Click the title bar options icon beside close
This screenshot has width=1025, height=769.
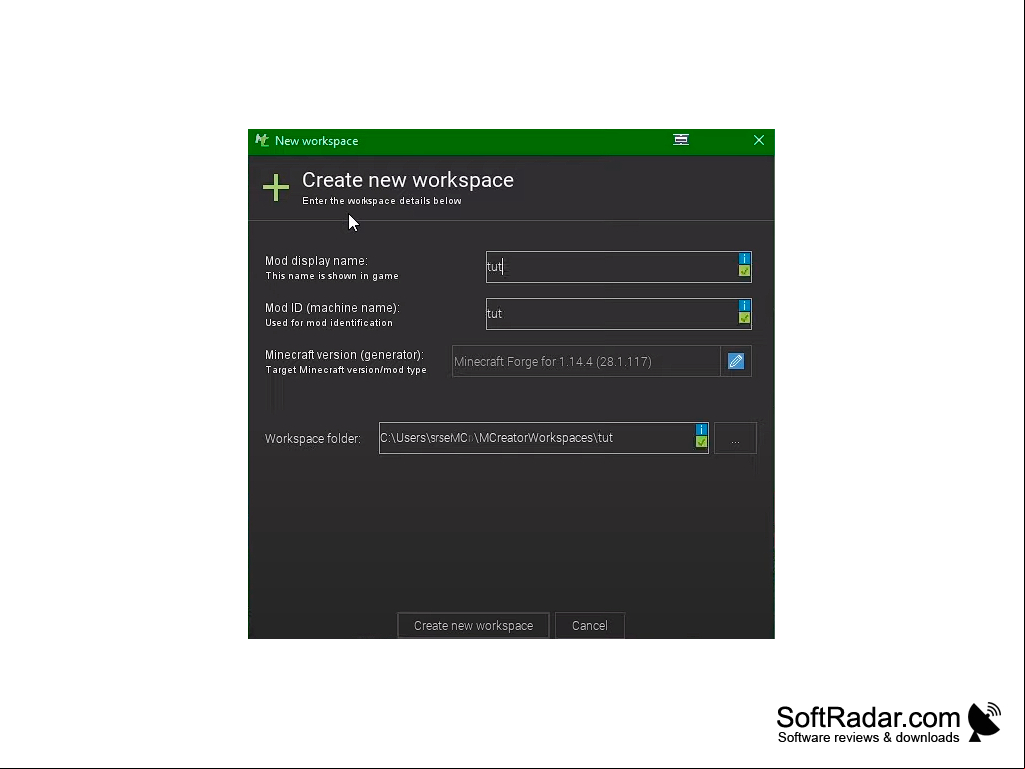pyautogui.click(x=681, y=140)
